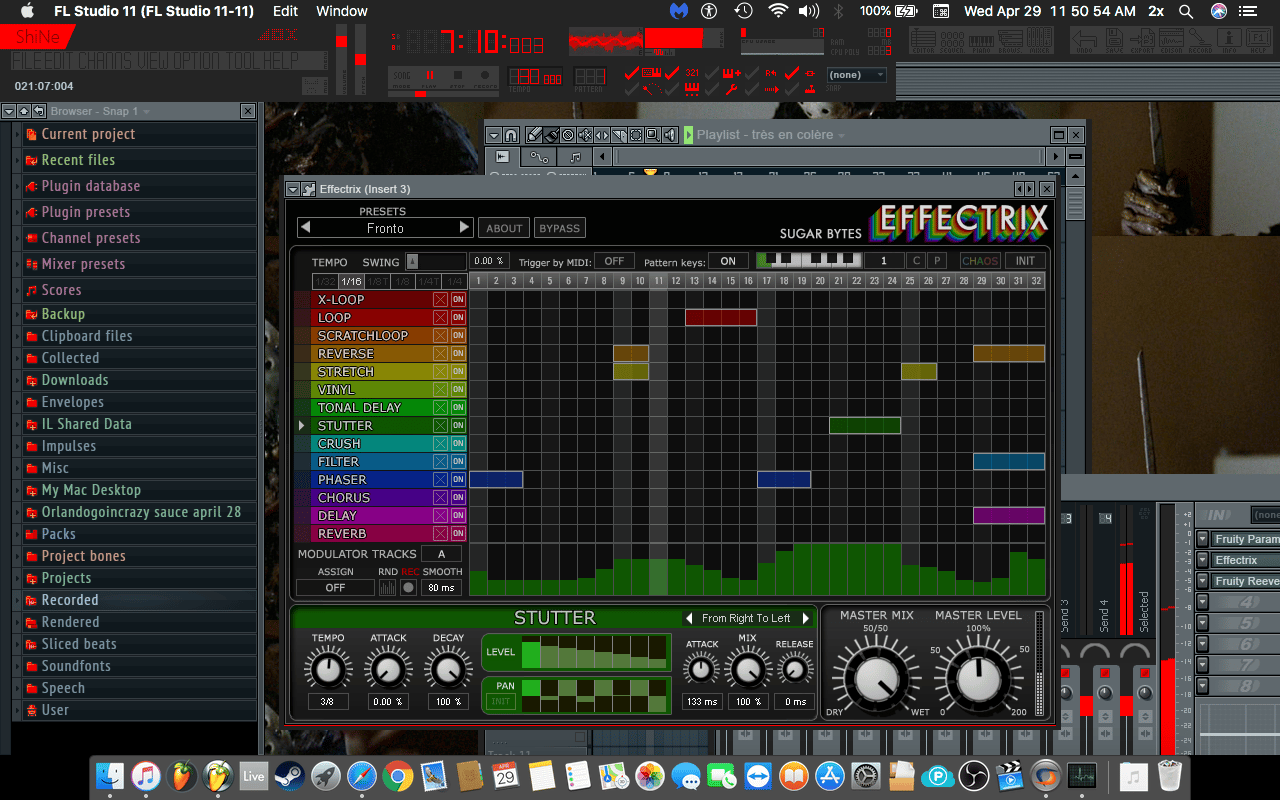This screenshot has width=1280, height=800.
Task: Open Time Machine menu bar icon
Action: pyautogui.click(x=743, y=11)
